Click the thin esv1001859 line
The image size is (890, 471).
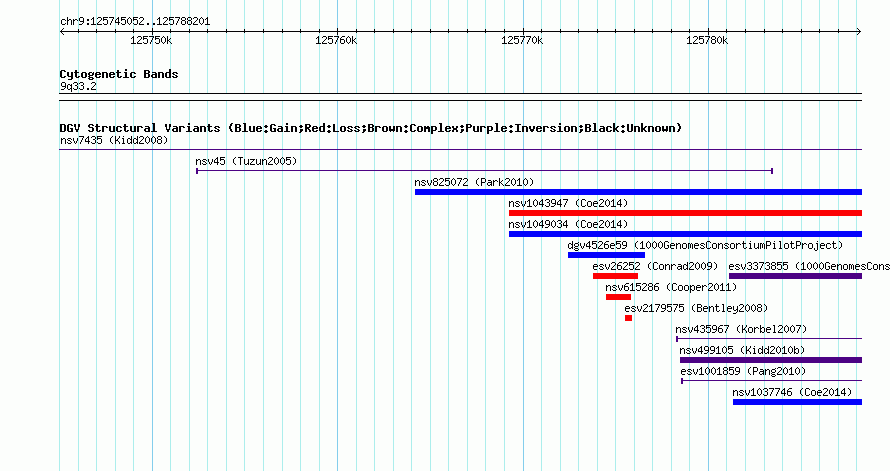pyautogui.click(x=772, y=381)
